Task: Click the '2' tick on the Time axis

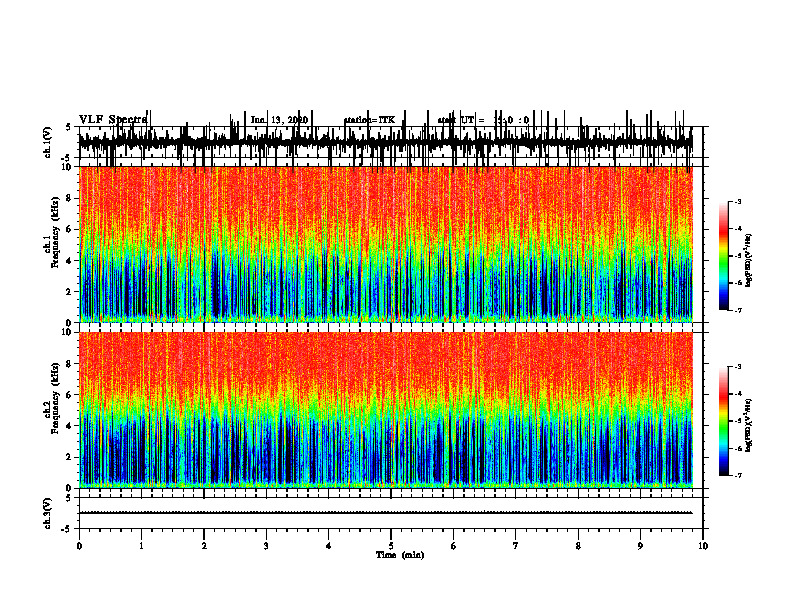Action: [x=204, y=546]
